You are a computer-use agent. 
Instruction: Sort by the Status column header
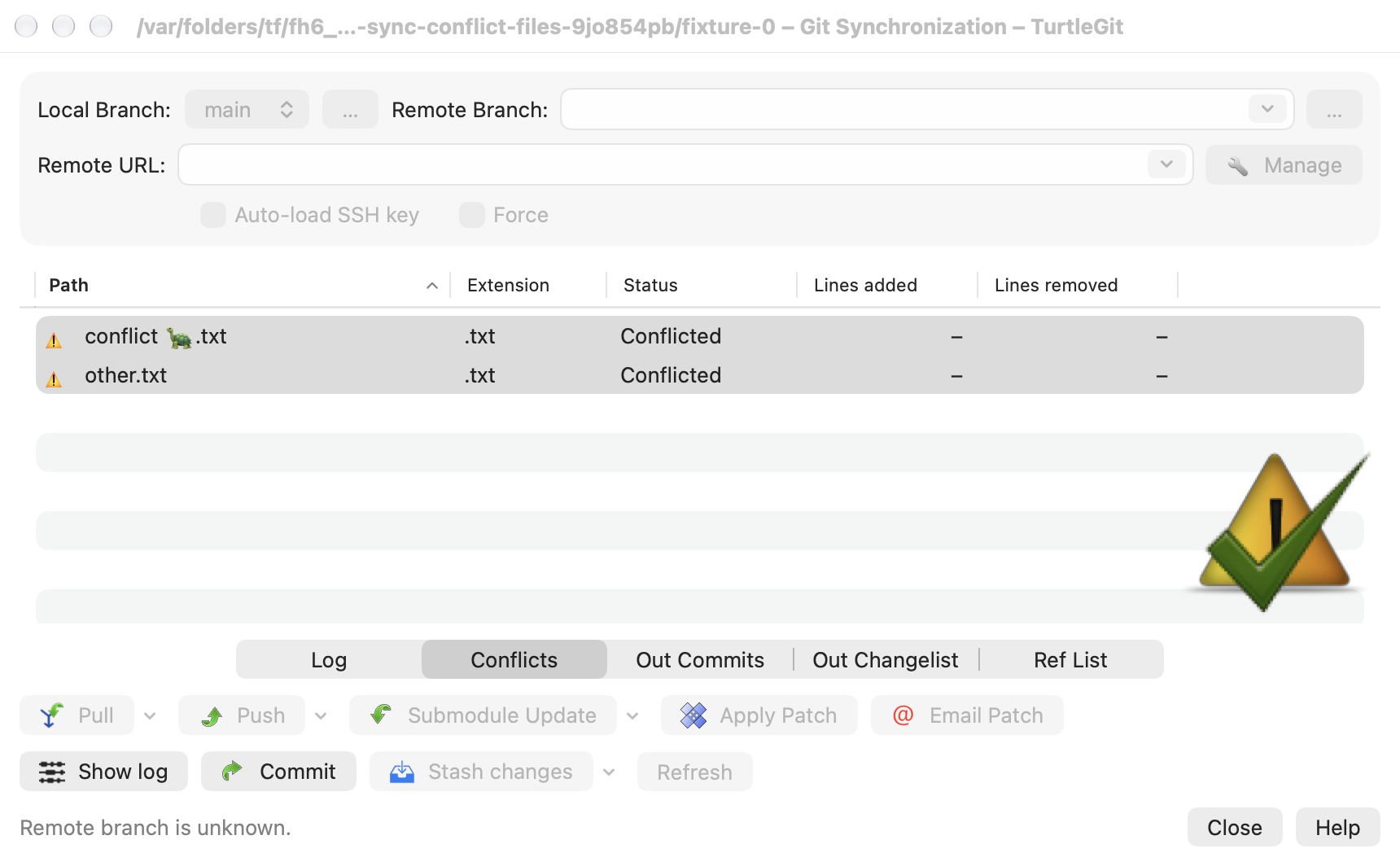point(702,285)
